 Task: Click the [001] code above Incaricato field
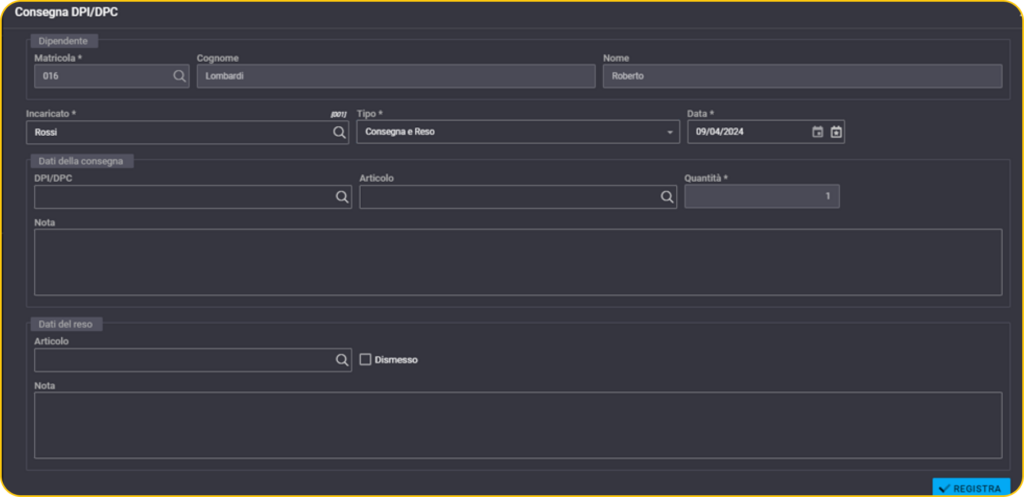coord(338,114)
